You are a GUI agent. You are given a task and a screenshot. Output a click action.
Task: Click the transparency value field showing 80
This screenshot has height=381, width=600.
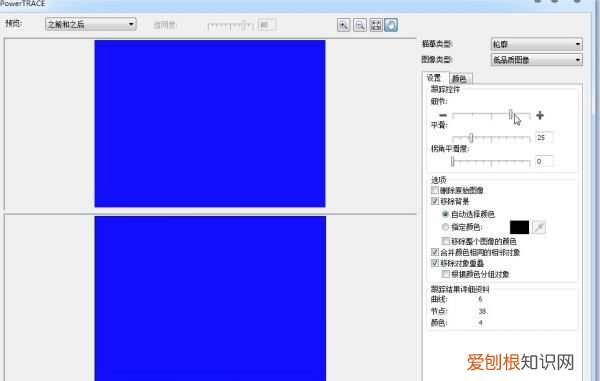click(267, 25)
